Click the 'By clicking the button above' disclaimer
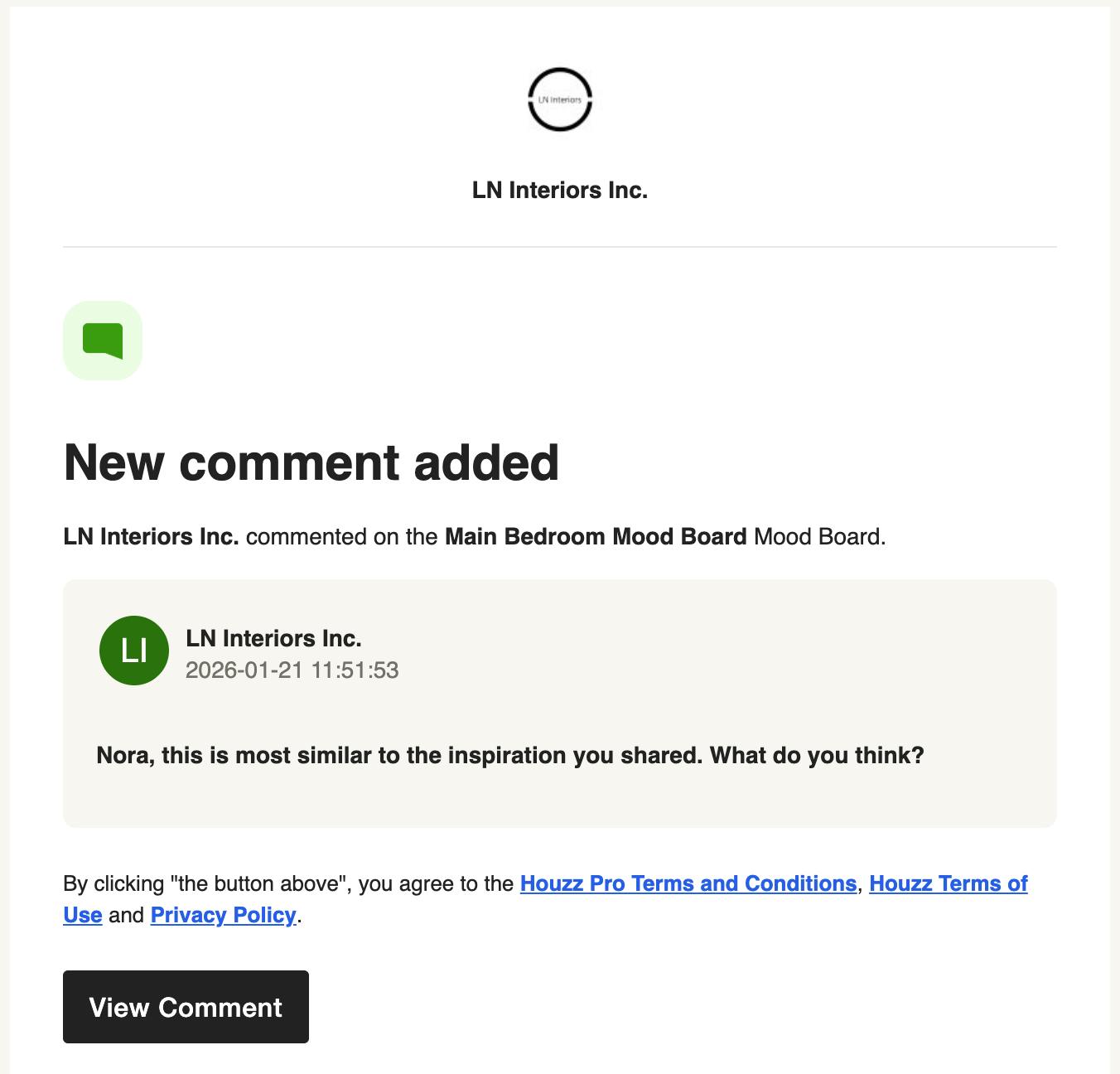This screenshot has height=1074, width=1120. point(288,883)
